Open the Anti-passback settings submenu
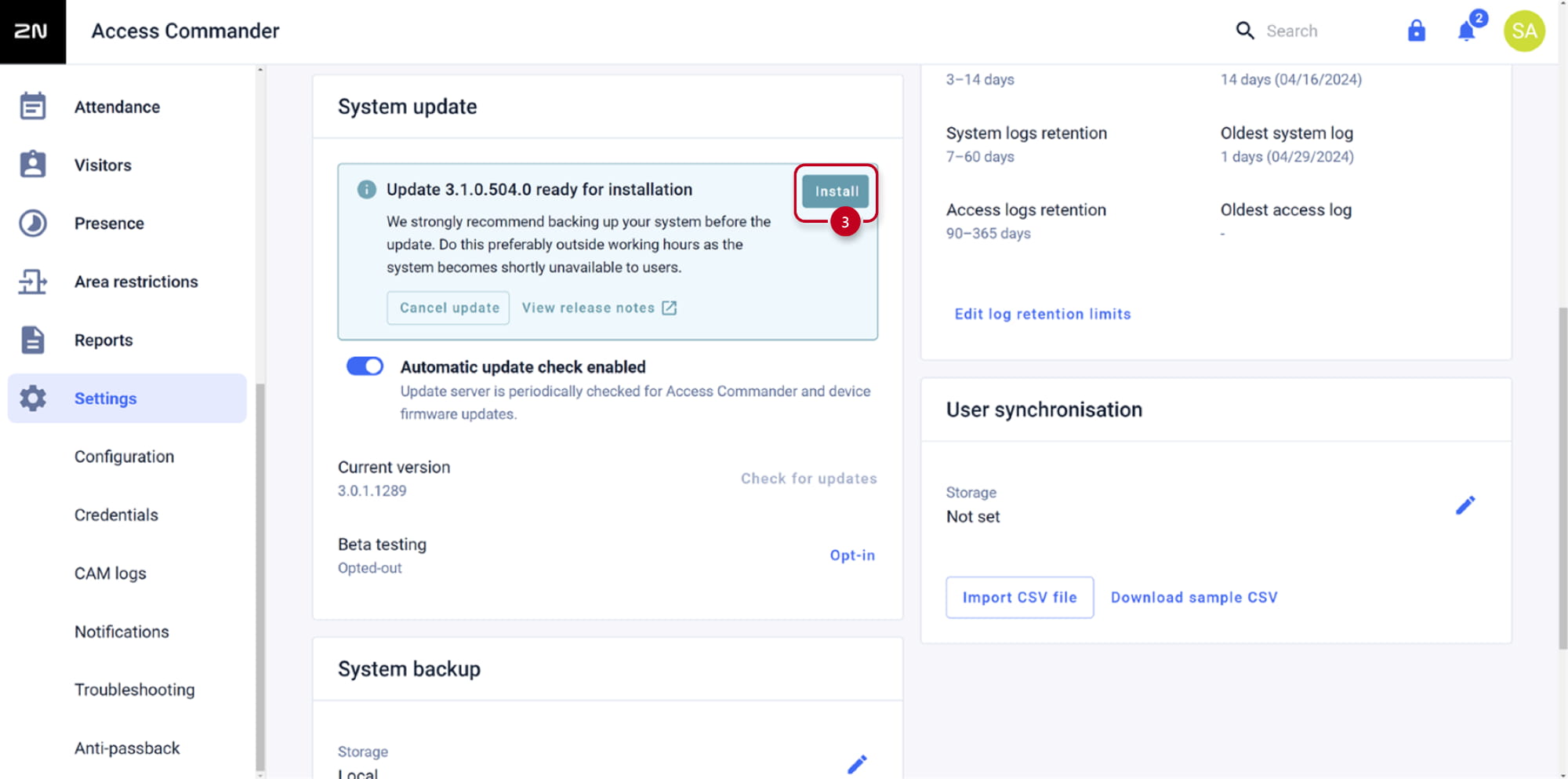This screenshot has width=1568, height=779. pyautogui.click(x=127, y=748)
